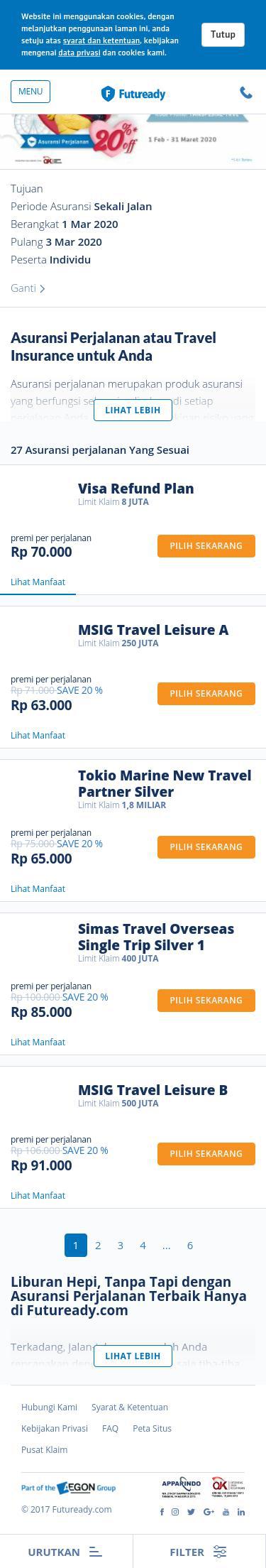Screen dimensions: 266x1568
Task: Open the syarat dan ketentuan link
Action: 101,41
